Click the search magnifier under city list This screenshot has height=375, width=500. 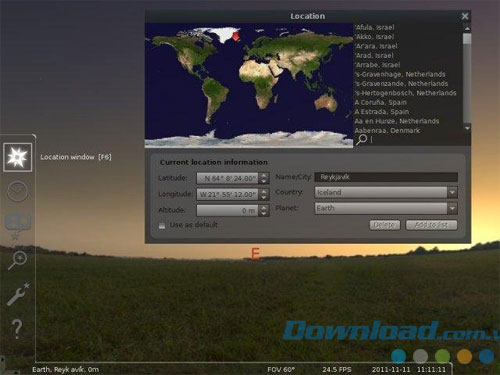(361, 139)
